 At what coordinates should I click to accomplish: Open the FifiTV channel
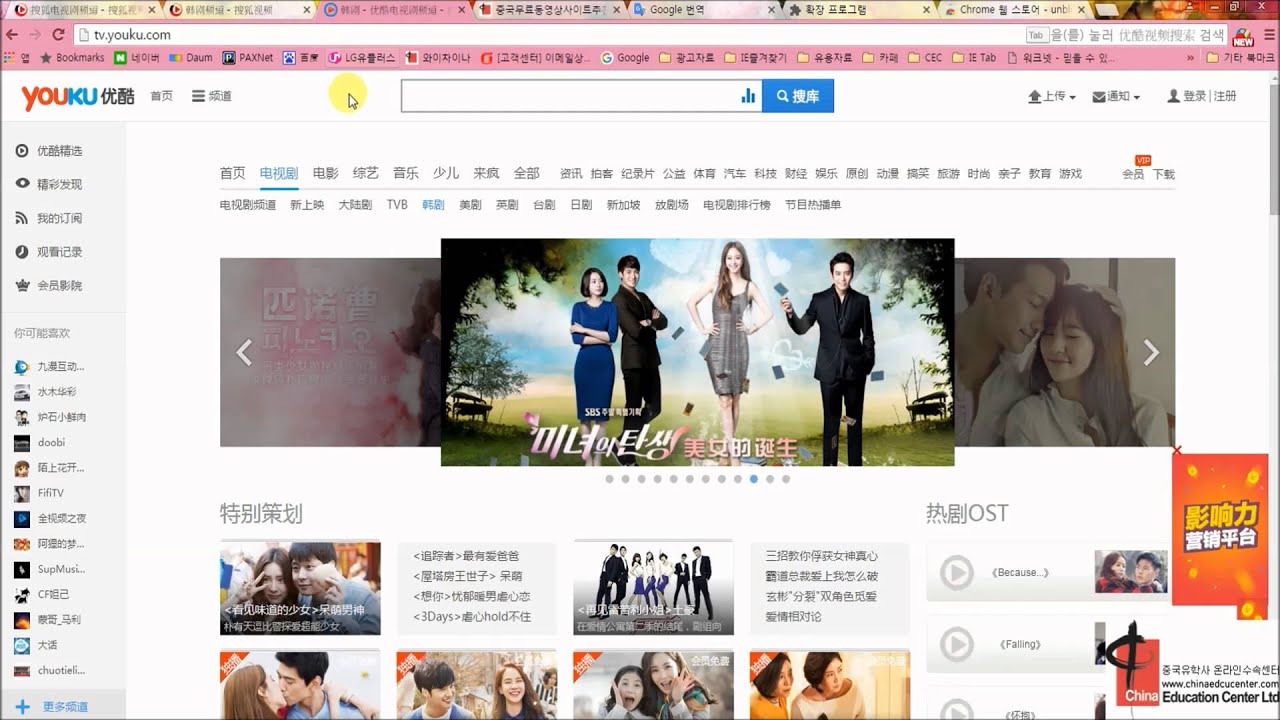click(50, 493)
